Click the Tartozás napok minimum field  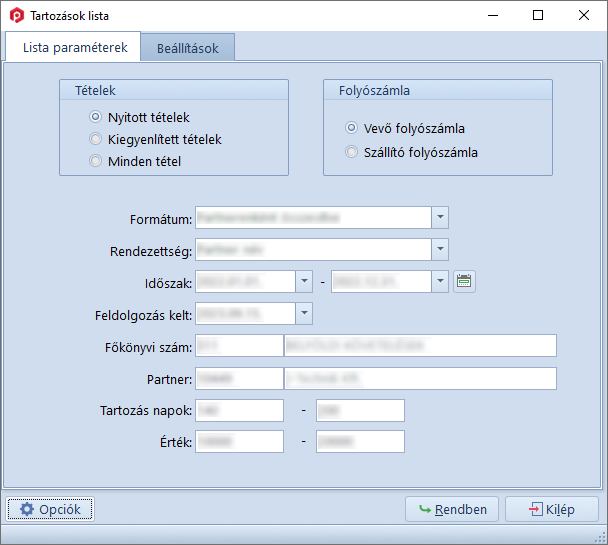pos(239,410)
